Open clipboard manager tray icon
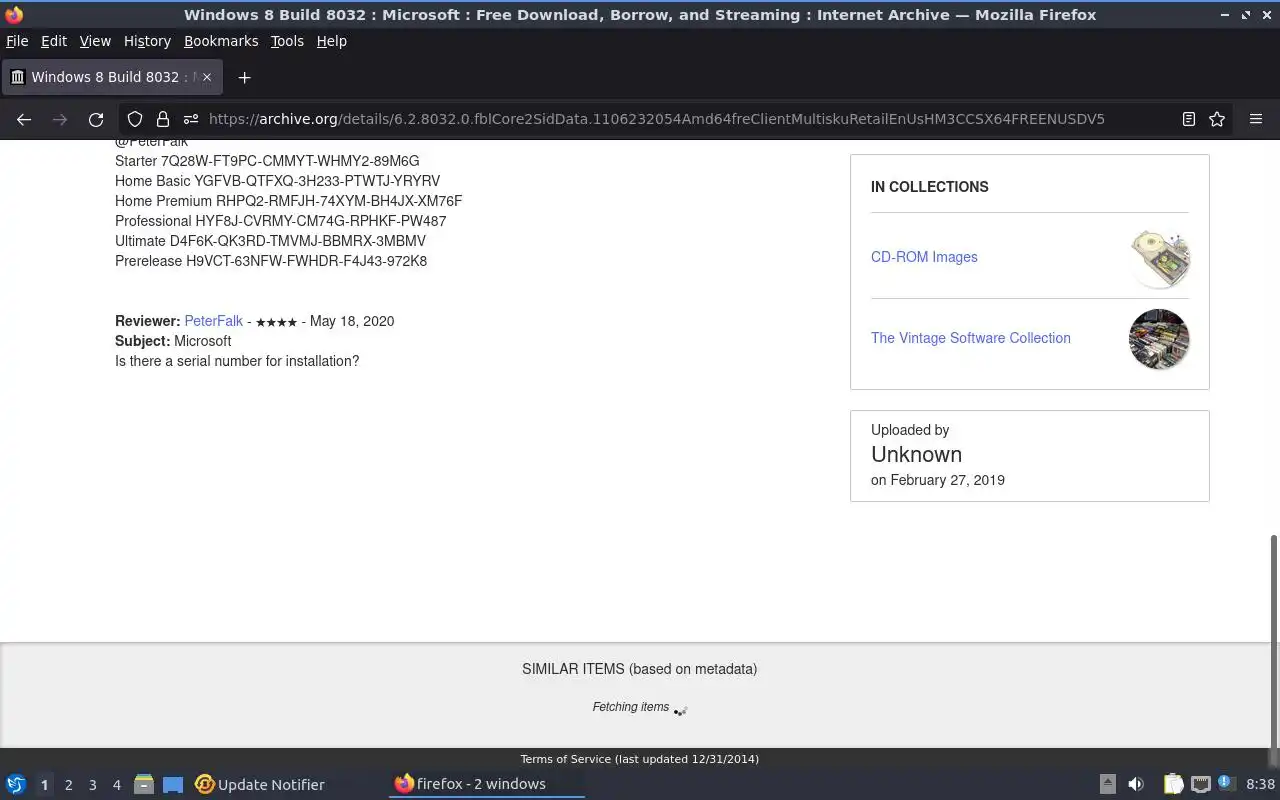Viewport: 1280px width, 800px height. point(1173,784)
